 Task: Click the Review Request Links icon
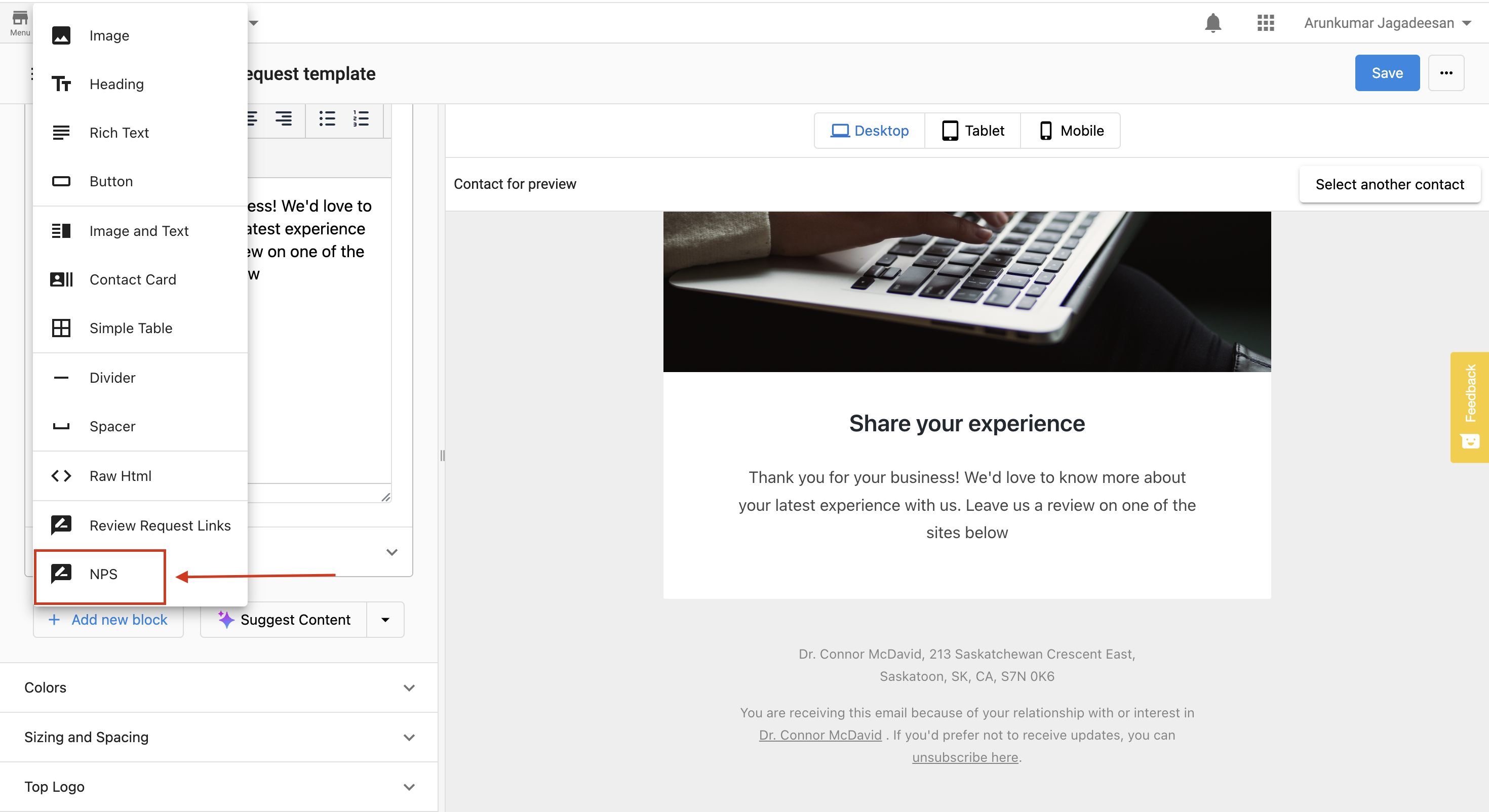pyautogui.click(x=61, y=525)
